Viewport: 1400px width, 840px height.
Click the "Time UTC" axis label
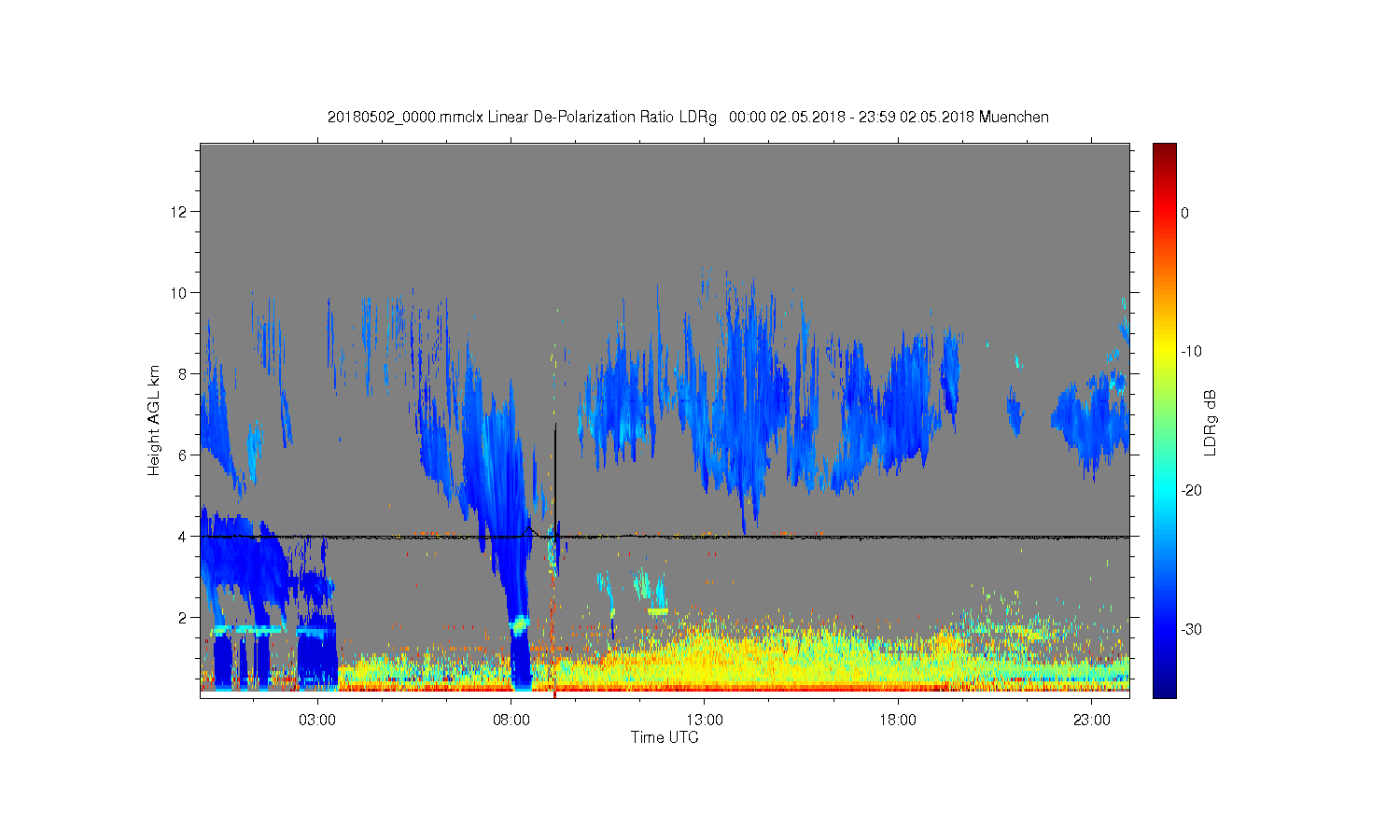665,737
